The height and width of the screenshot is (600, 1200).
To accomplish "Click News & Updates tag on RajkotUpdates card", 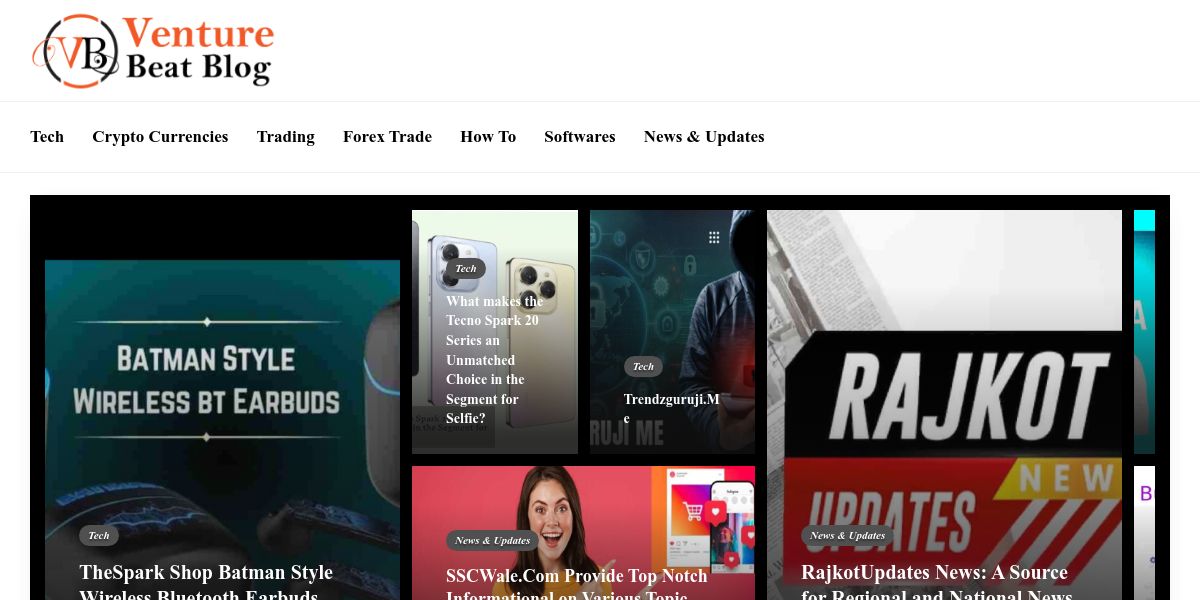I will point(848,536).
